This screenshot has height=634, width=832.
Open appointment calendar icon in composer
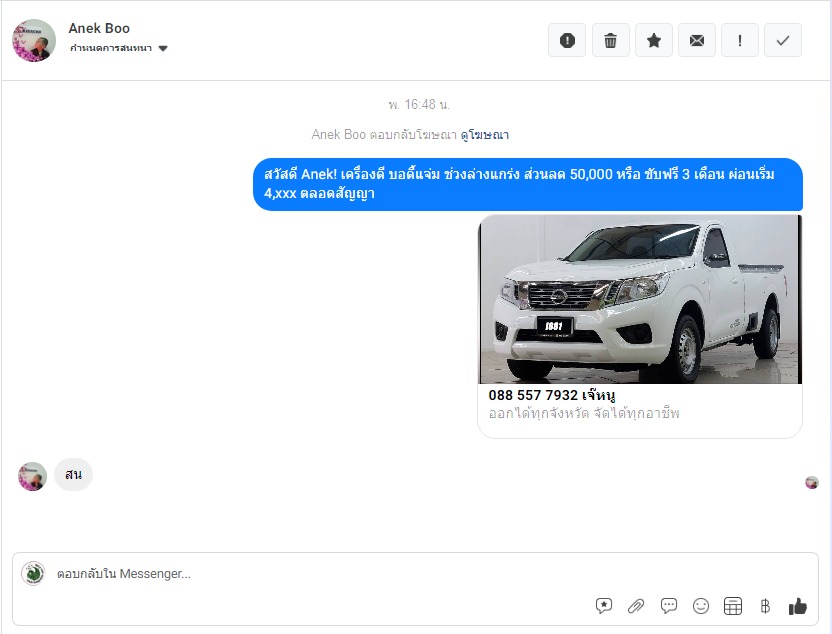point(733,605)
